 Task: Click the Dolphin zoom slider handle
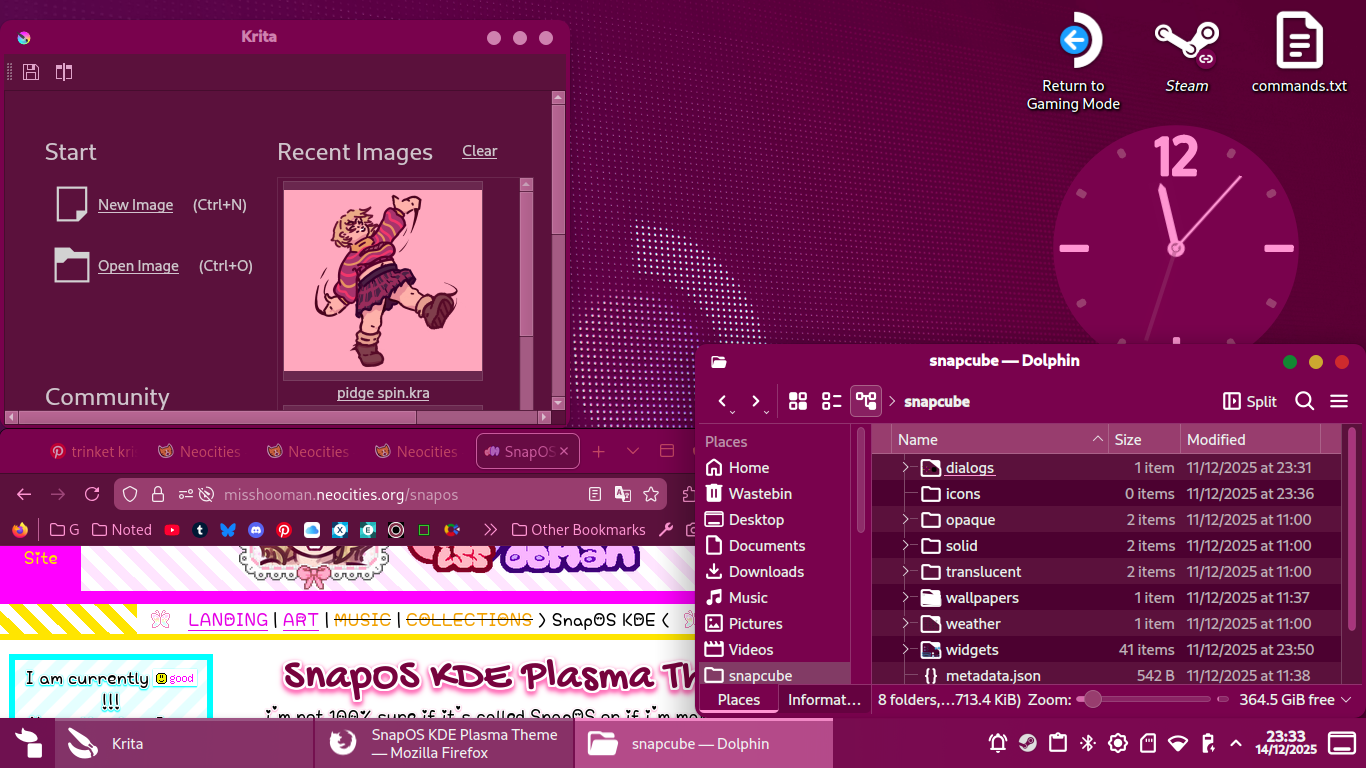(1093, 700)
